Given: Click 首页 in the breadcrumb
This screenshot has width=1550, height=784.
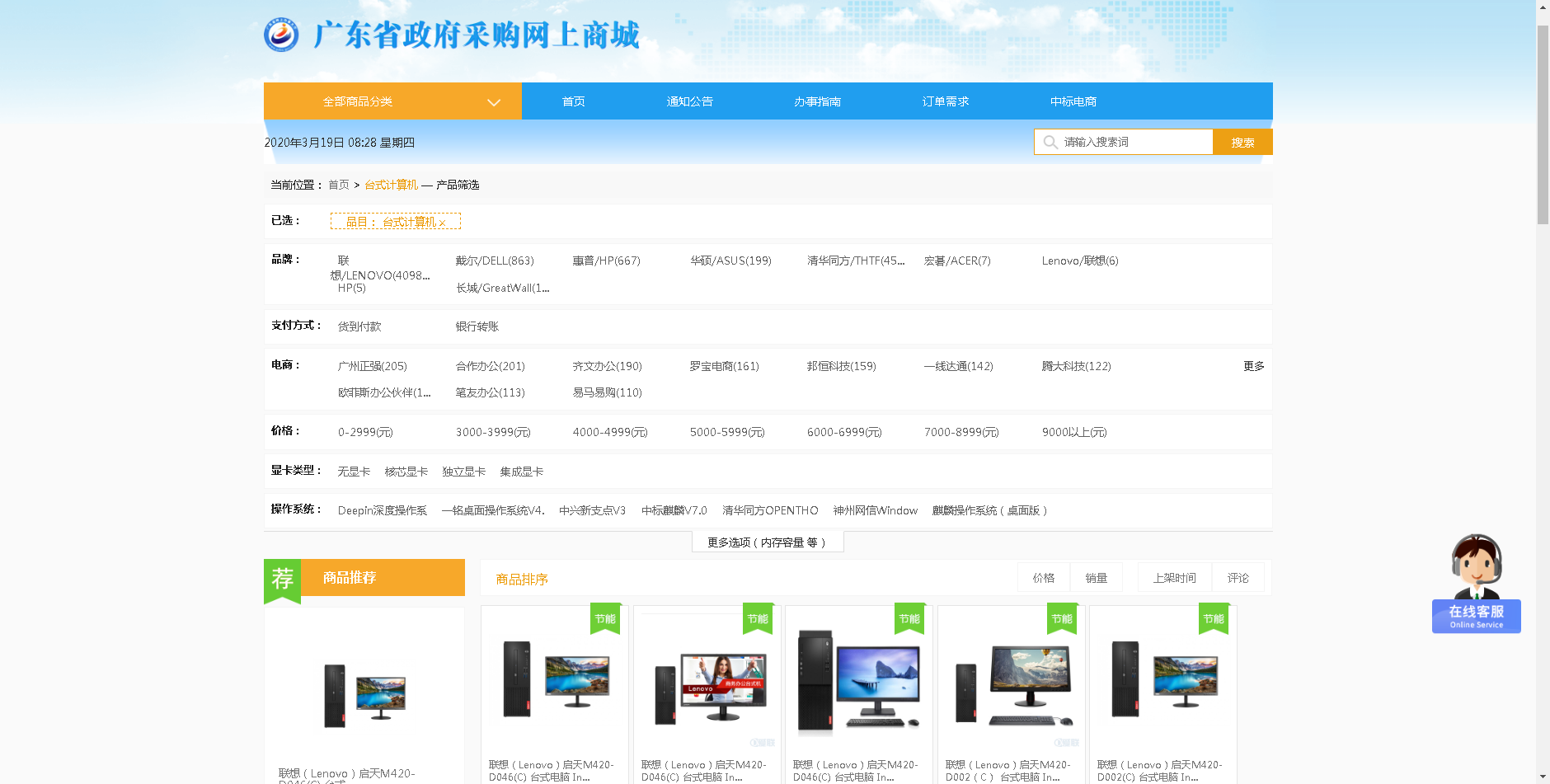Looking at the screenshot, I should (339, 185).
